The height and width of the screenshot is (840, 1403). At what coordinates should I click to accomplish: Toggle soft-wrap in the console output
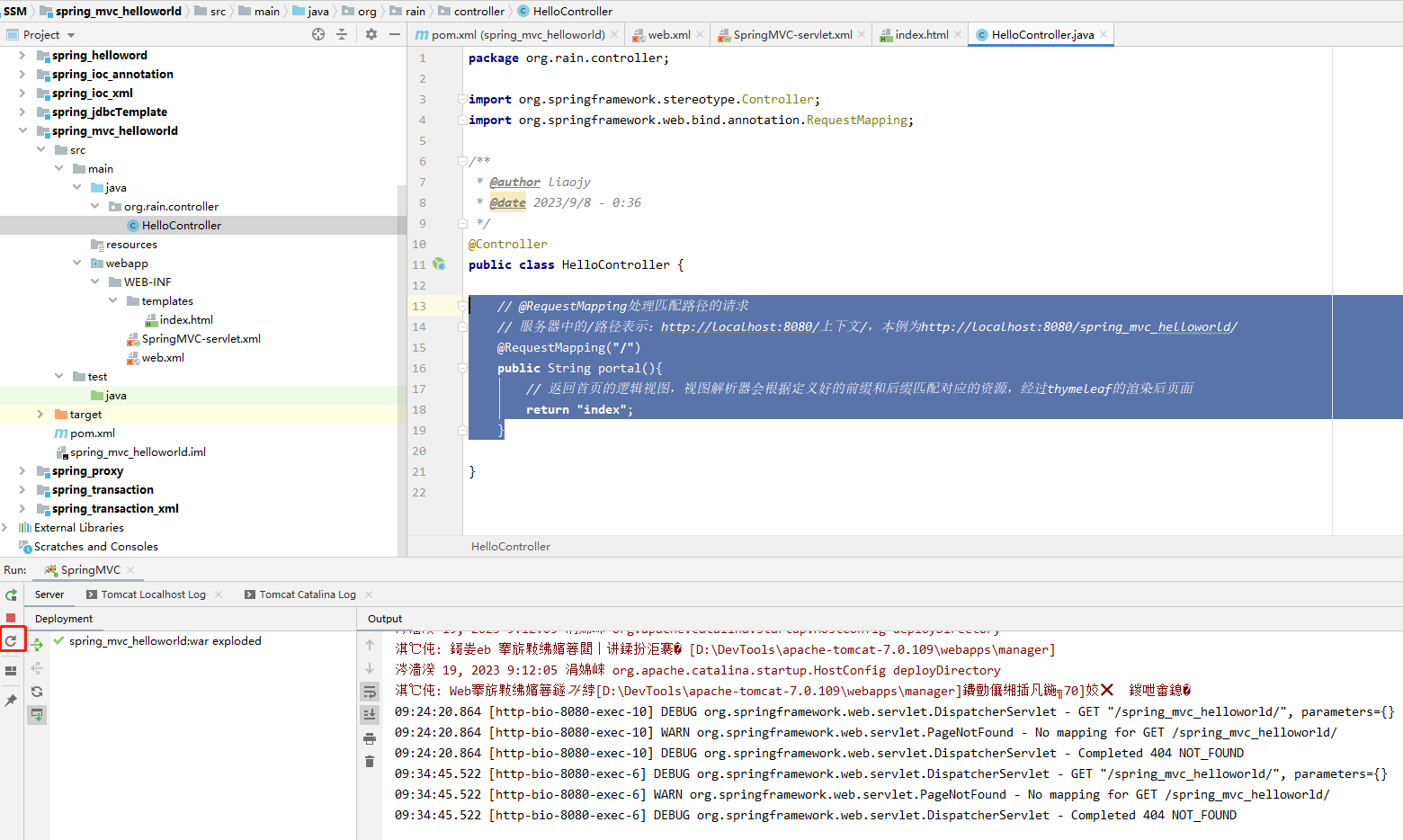click(370, 692)
